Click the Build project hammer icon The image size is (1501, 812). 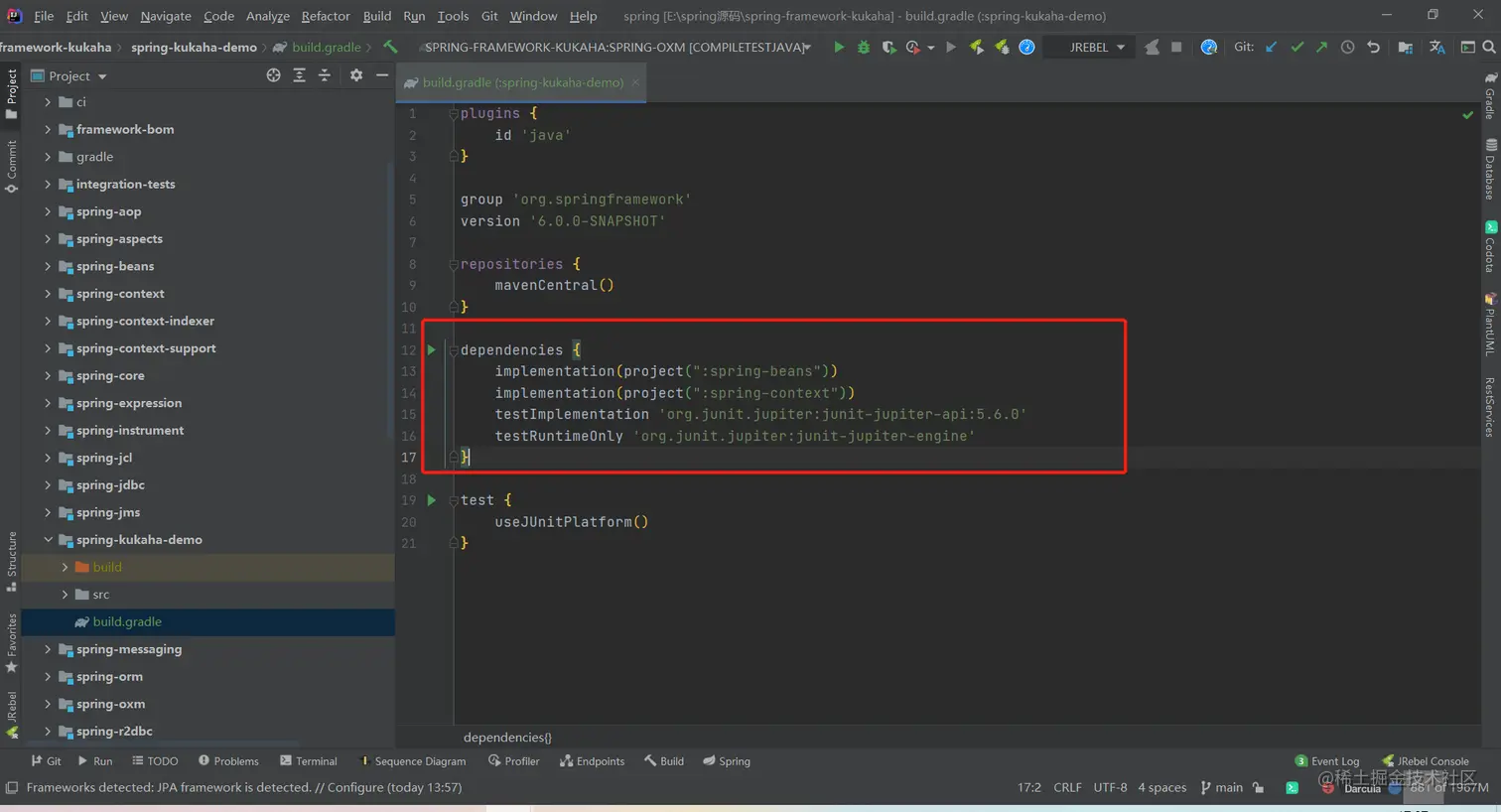(x=390, y=47)
